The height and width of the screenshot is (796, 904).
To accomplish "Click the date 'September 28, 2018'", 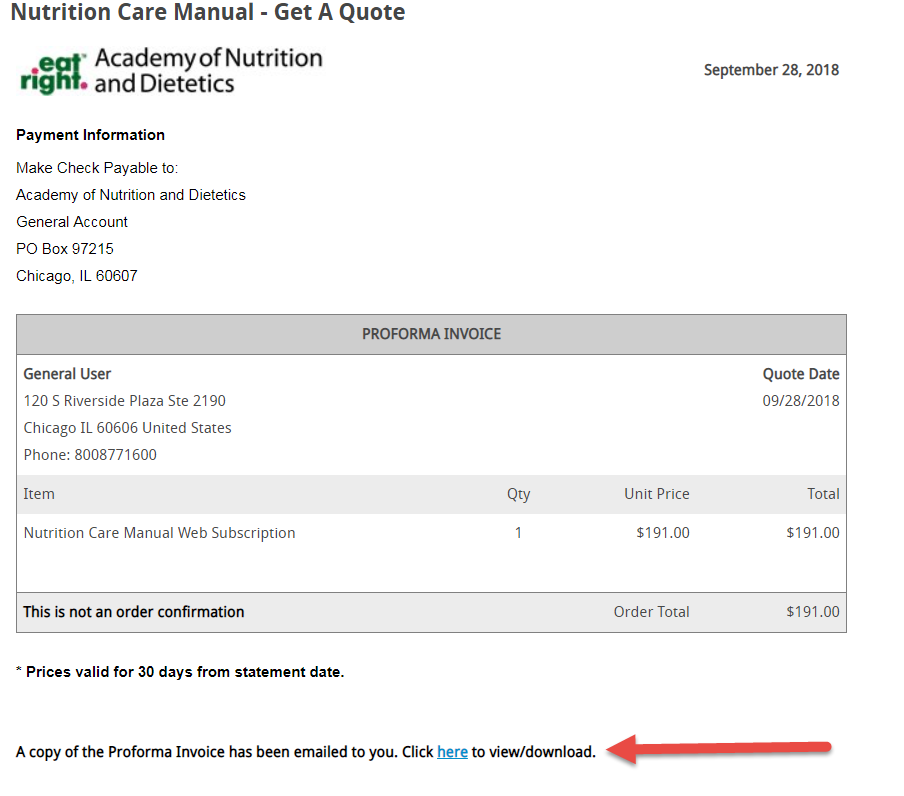I will [x=771, y=70].
